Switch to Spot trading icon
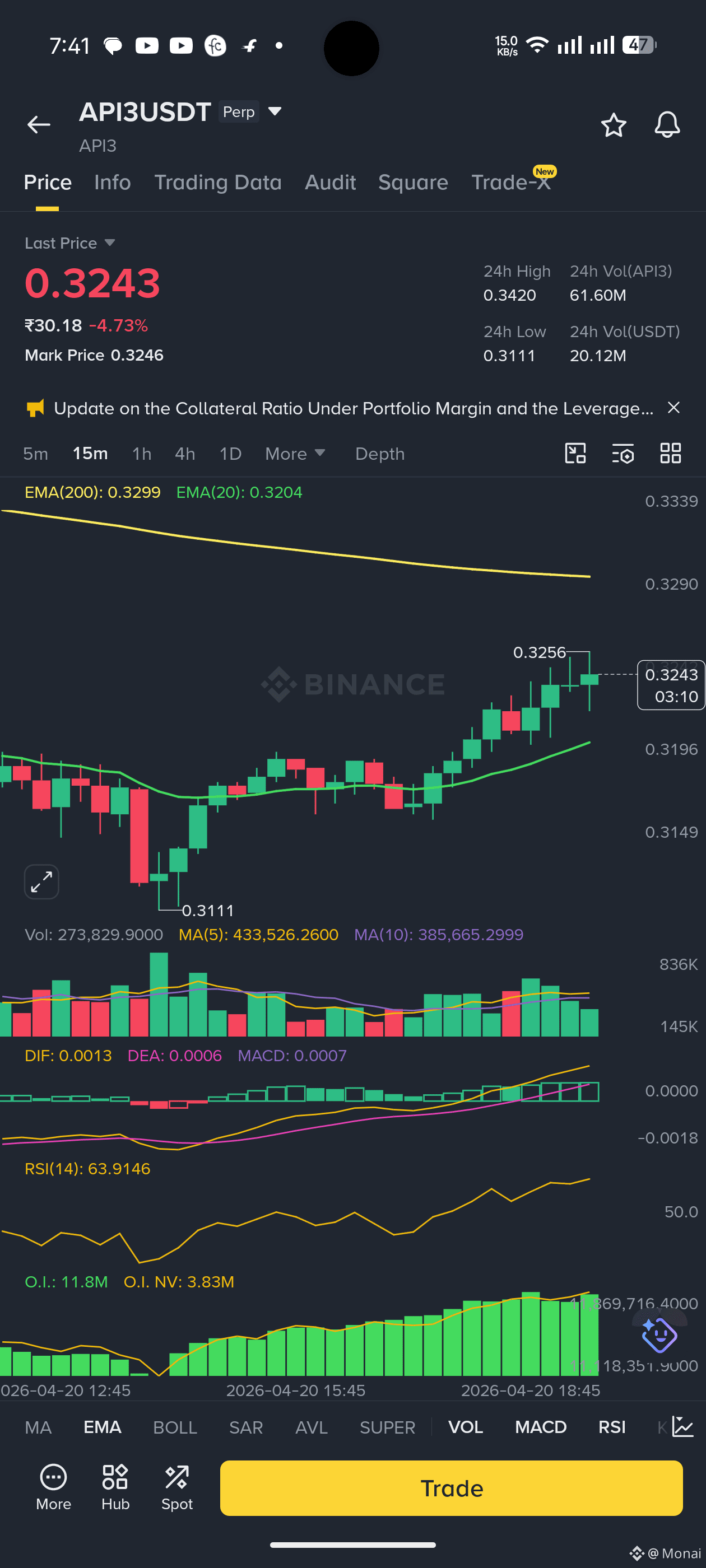 pyautogui.click(x=176, y=1487)
